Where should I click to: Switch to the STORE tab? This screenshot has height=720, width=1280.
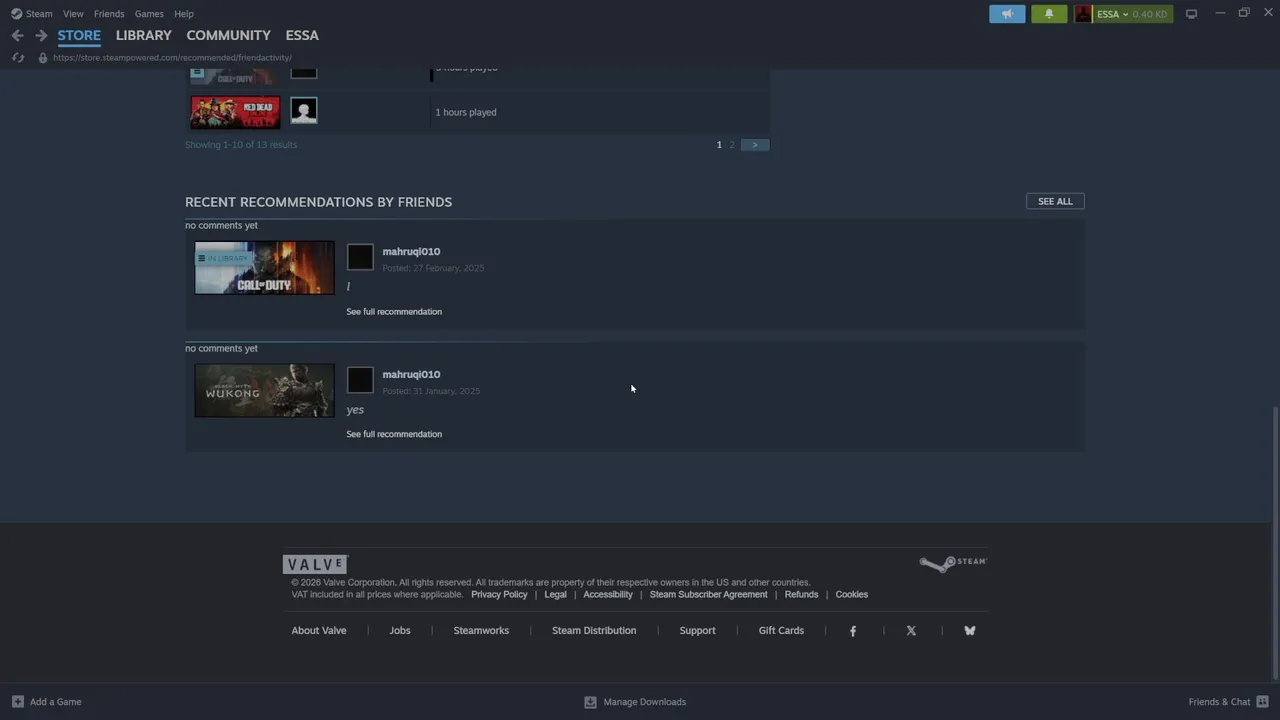point(79,35)
